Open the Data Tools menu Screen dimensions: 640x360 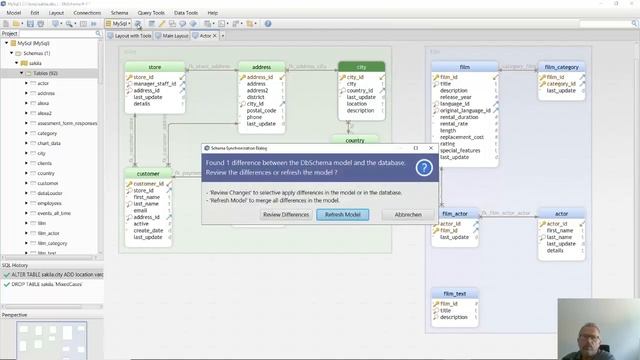click(186, 13)
